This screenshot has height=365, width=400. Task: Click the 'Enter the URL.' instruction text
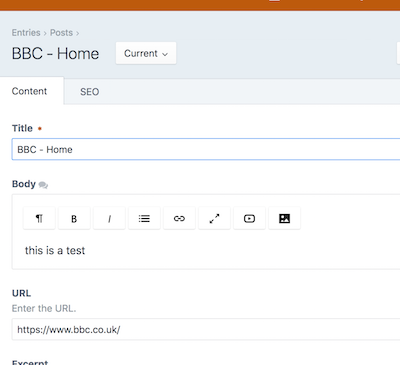44,308
